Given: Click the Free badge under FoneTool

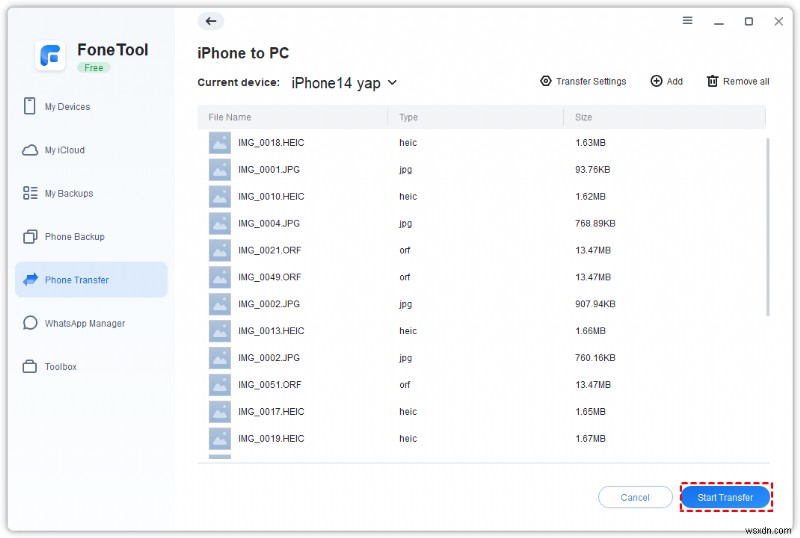Looking at the screenshot, I should coord(93,67).
